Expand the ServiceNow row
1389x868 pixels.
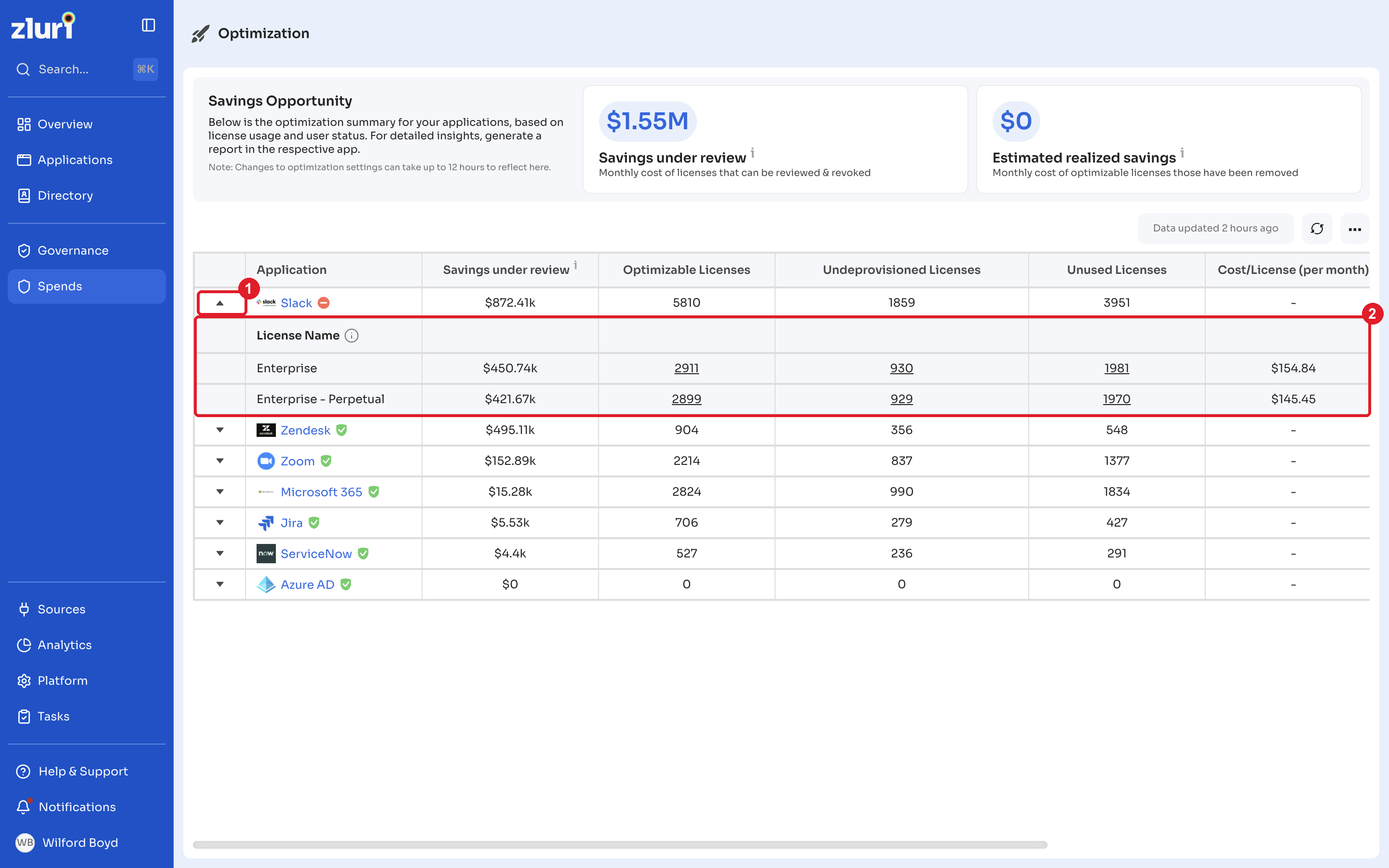220,554
